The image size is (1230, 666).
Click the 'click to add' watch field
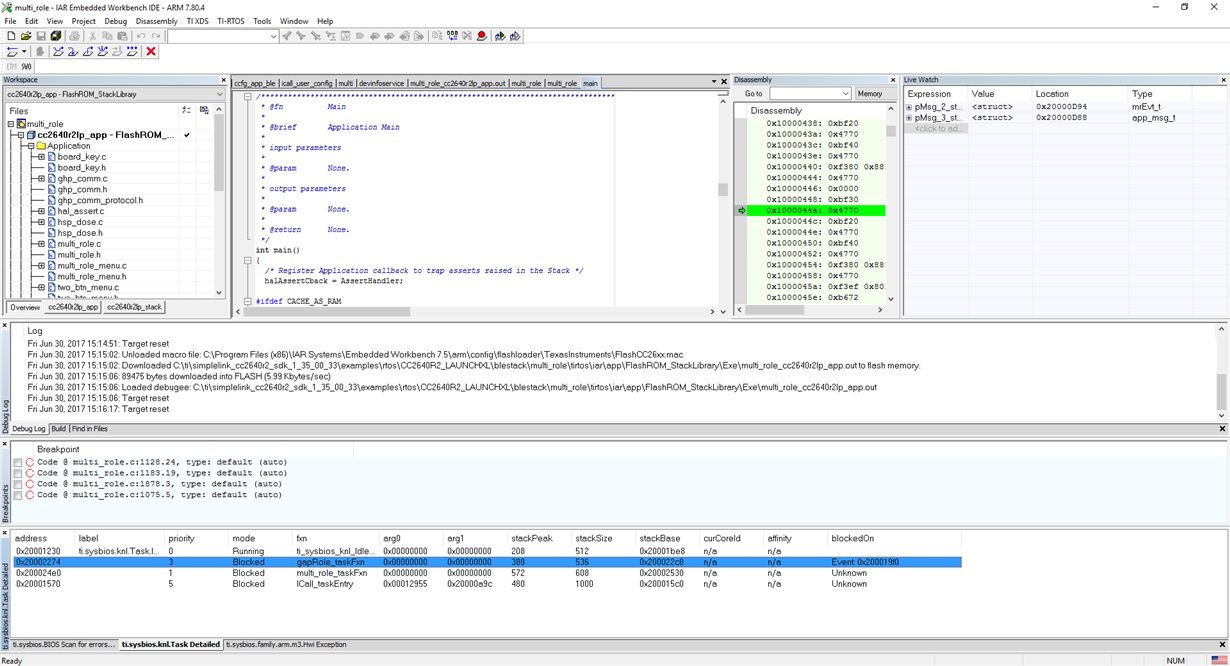(935, 128)
